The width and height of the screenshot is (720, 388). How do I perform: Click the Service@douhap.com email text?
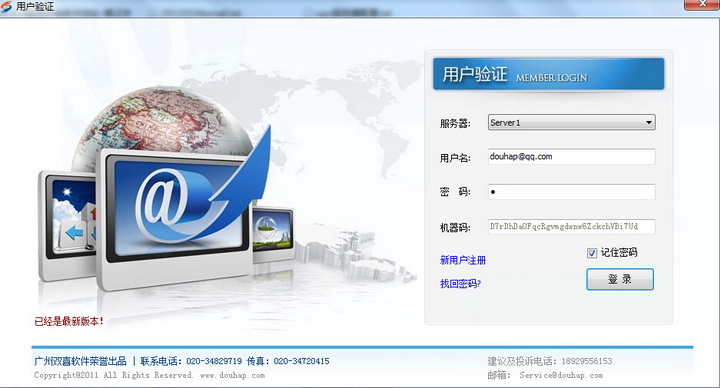pos(561,375)
